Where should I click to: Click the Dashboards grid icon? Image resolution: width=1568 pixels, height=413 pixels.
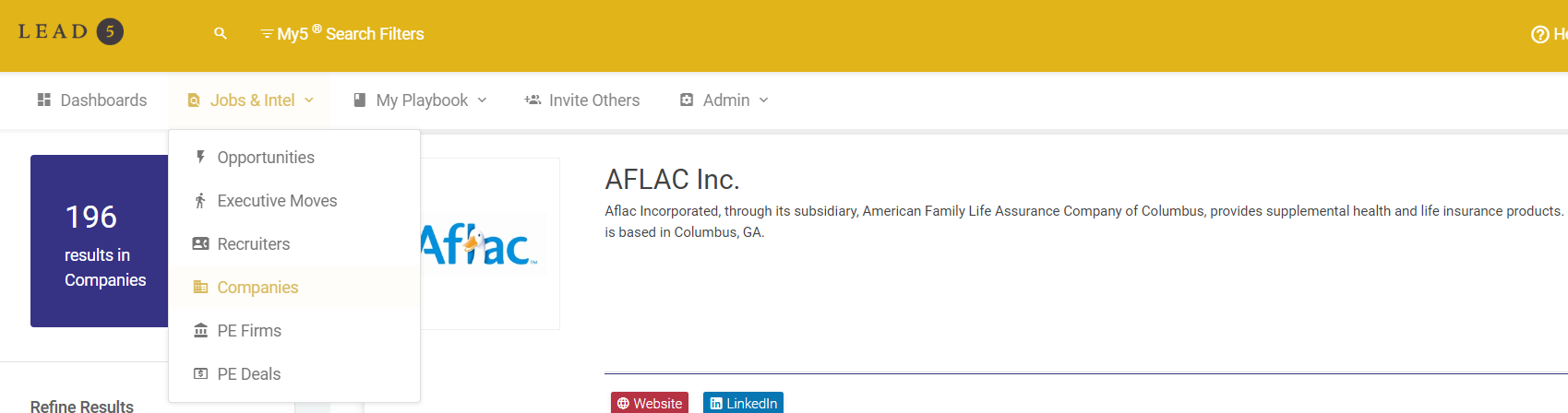(x=43, y=100)
